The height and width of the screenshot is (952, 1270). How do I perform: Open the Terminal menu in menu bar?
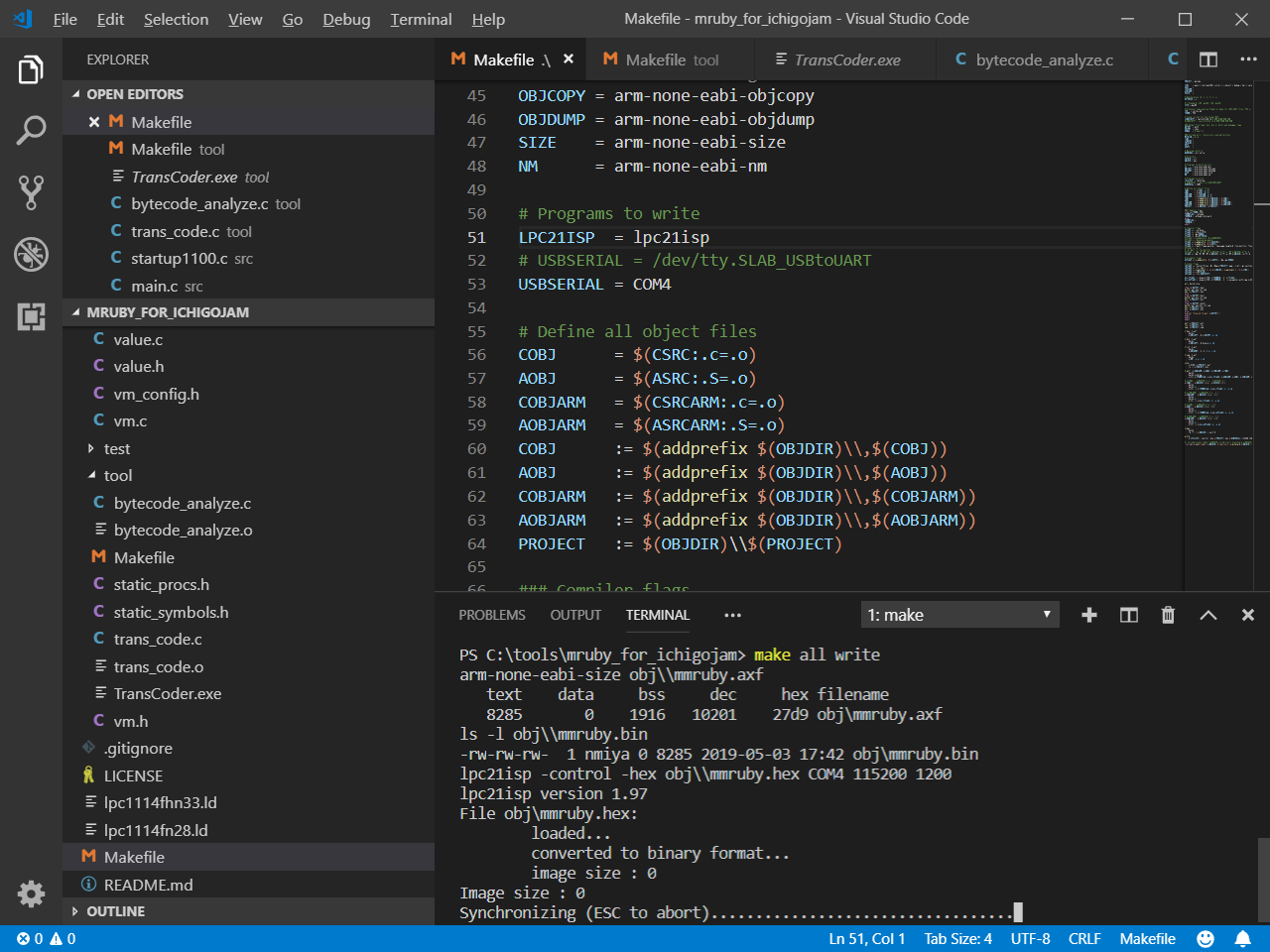[x=421, y=19]
